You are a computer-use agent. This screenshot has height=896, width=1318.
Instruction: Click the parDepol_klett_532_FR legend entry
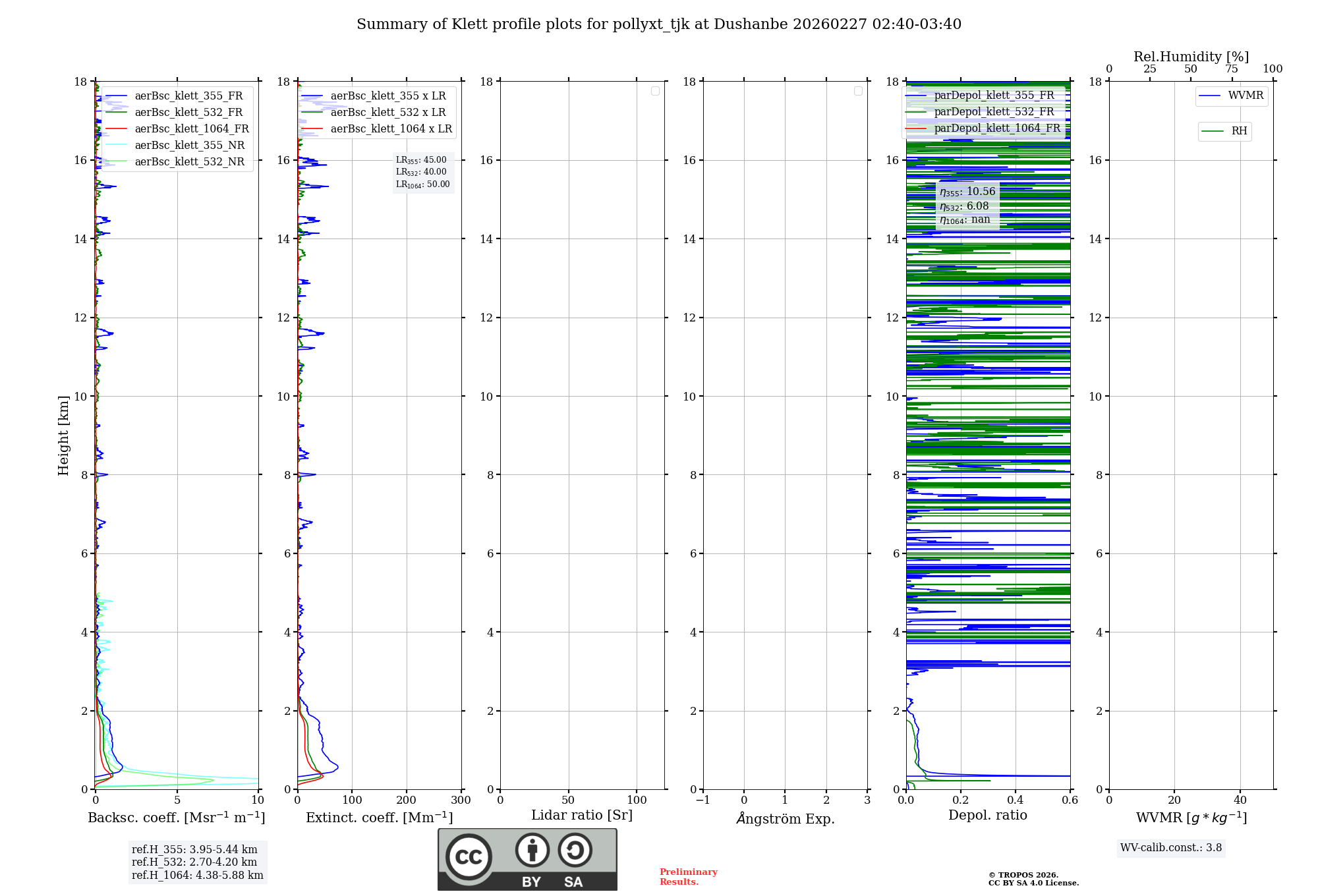pyautogui.click(x=994, y=112)
